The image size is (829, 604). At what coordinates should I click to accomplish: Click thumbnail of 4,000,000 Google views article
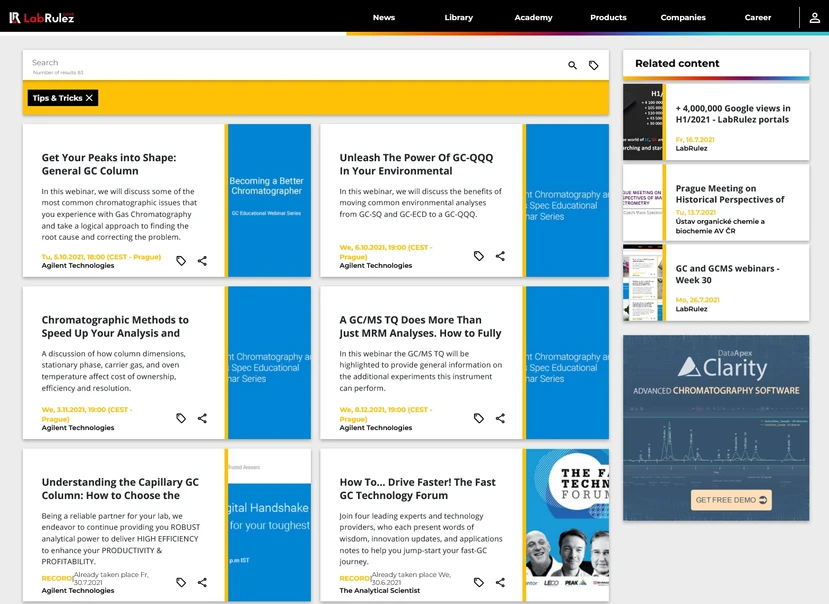click(x=642, y=122)
